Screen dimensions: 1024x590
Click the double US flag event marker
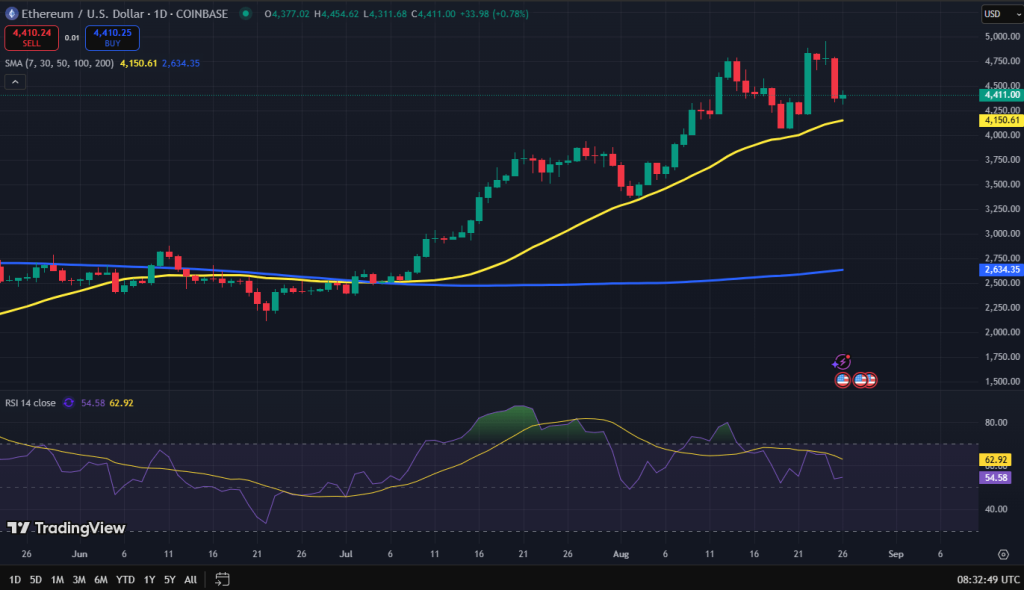[865, 380]
